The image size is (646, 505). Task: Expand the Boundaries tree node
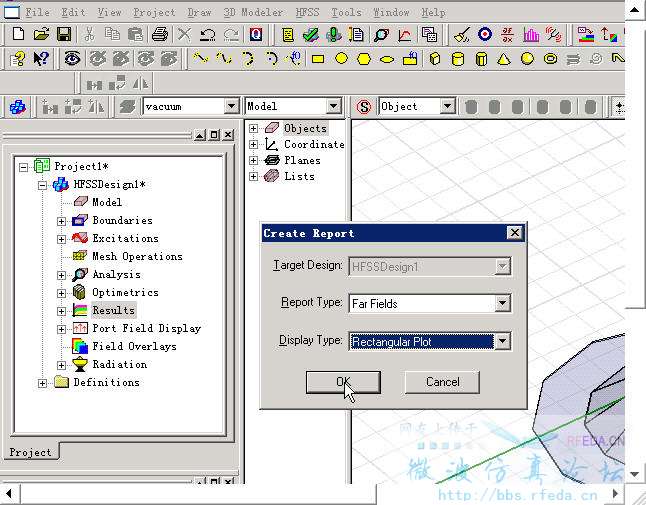click(61, 221)
